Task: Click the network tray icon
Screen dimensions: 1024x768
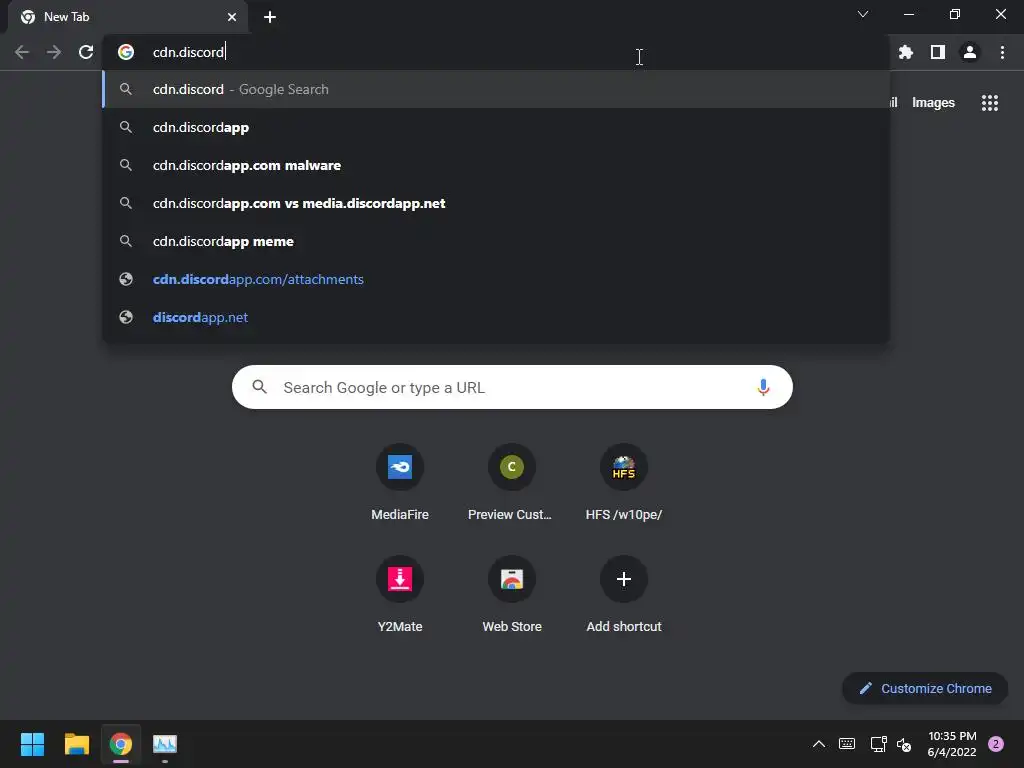Action: (878, 744)
